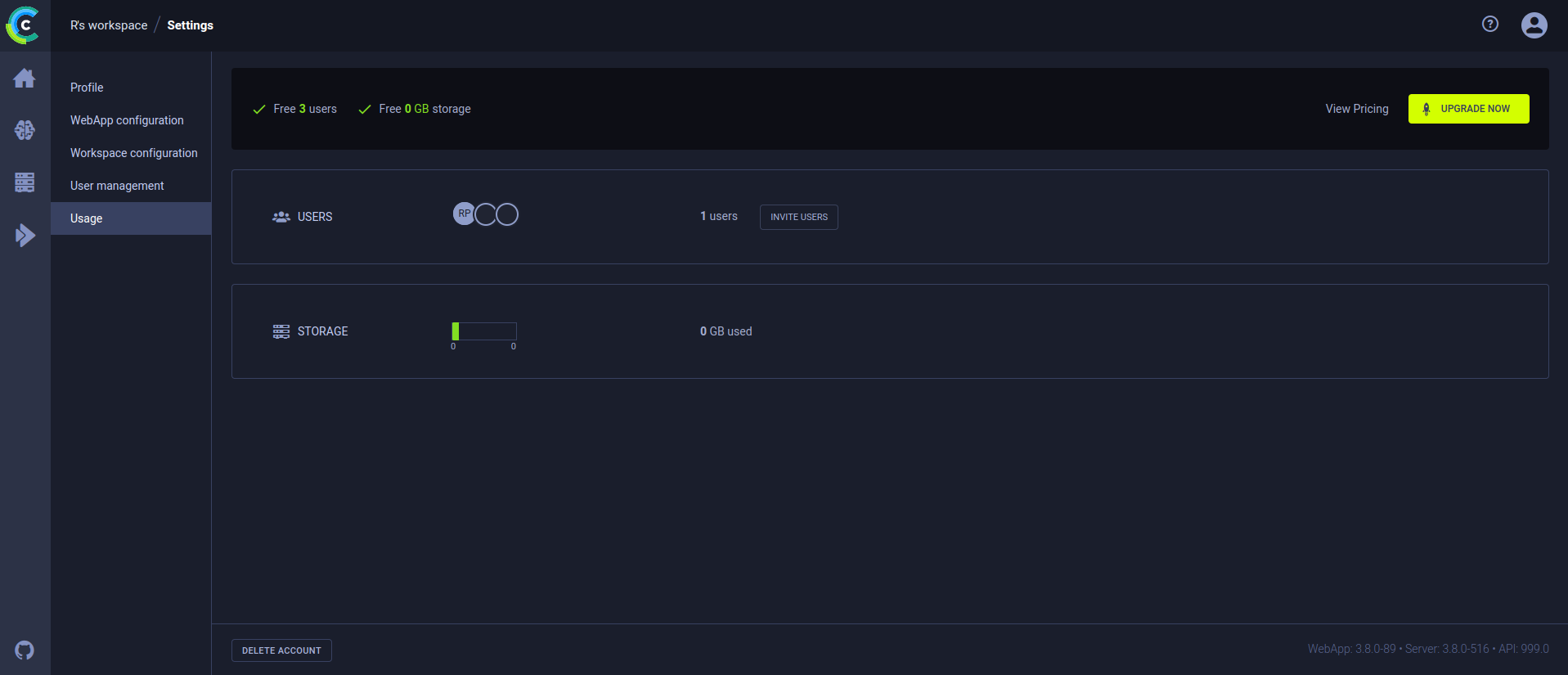
Task: Open the Profile settings section
Action: (x=87, y=88)
